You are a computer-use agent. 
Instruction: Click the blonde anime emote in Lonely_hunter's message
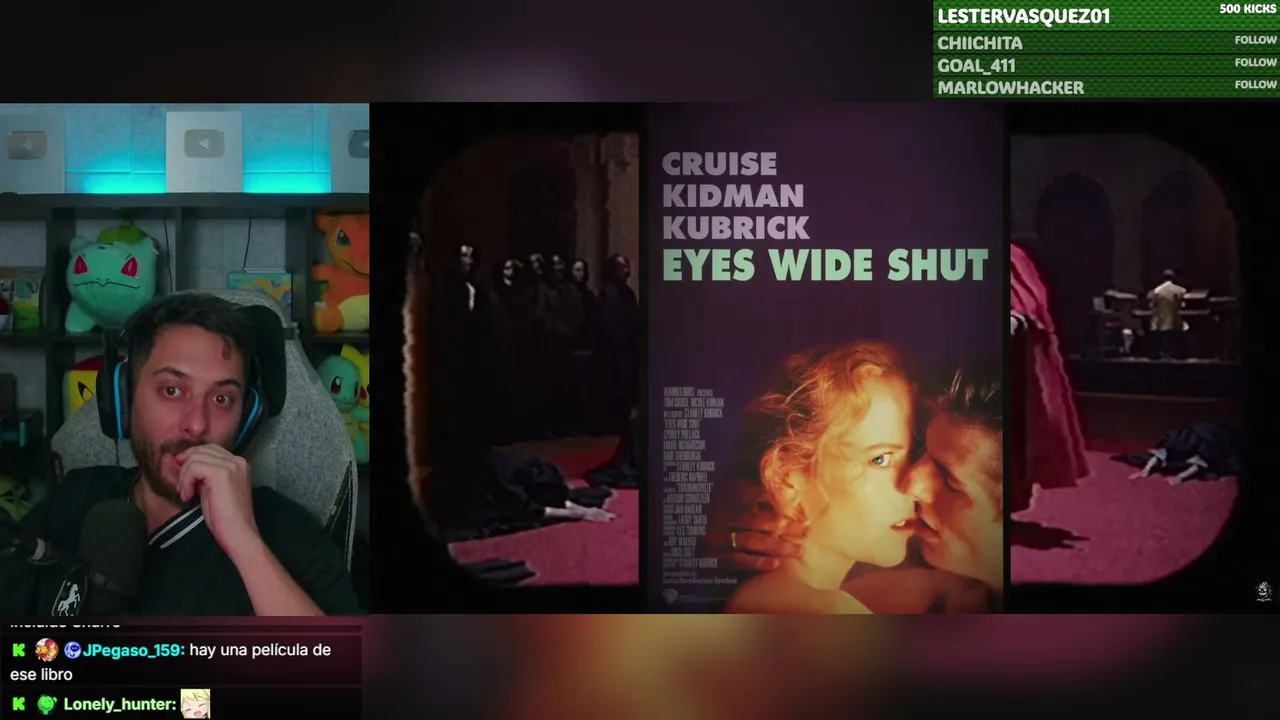pos(195,704)
